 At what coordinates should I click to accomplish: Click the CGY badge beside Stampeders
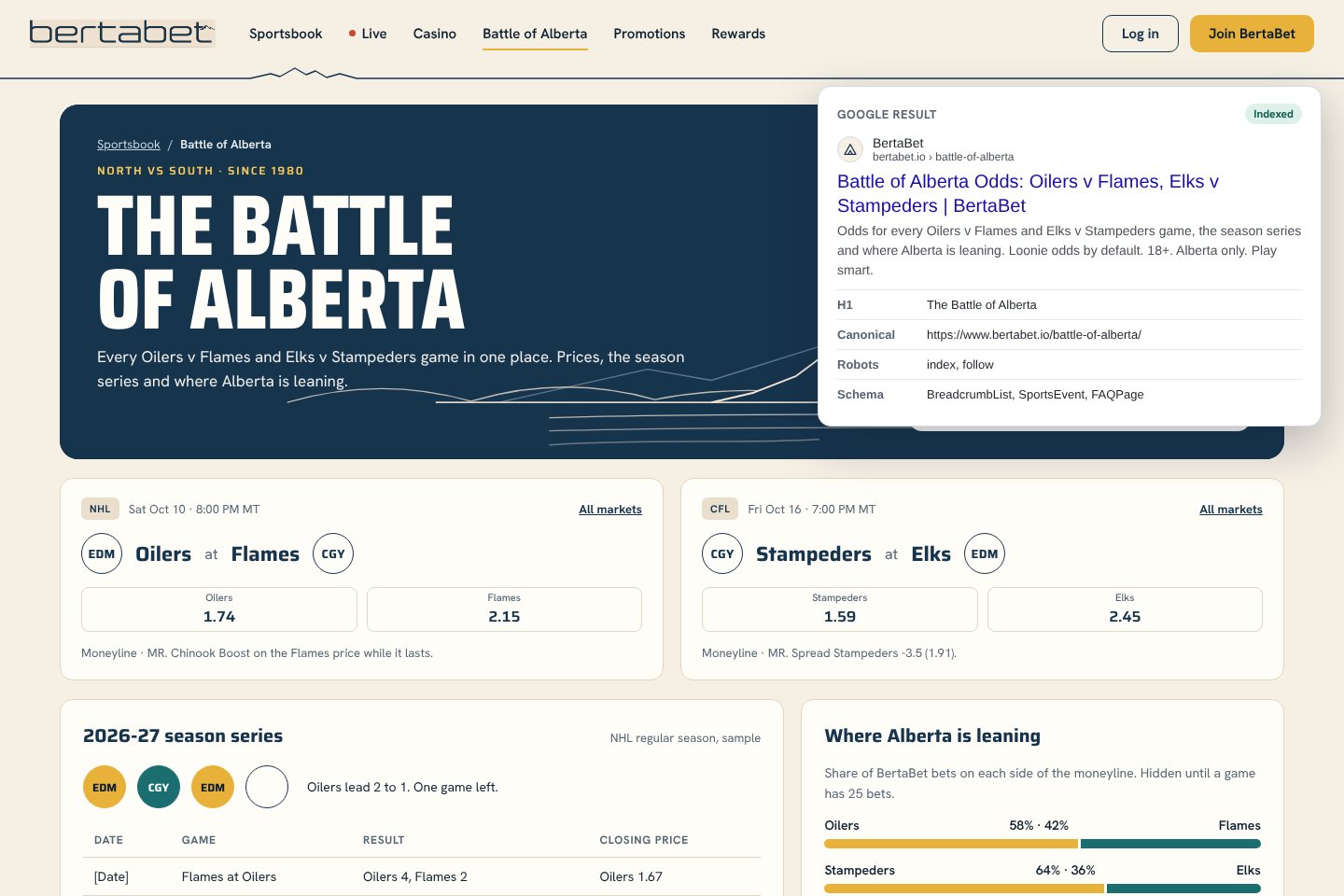(722, 553)
